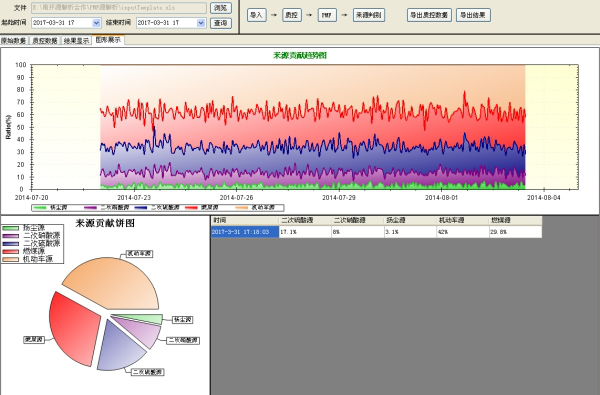Click the 文件 file path input field
This screenshot has width=600, height=395.
tap(119, 8)
